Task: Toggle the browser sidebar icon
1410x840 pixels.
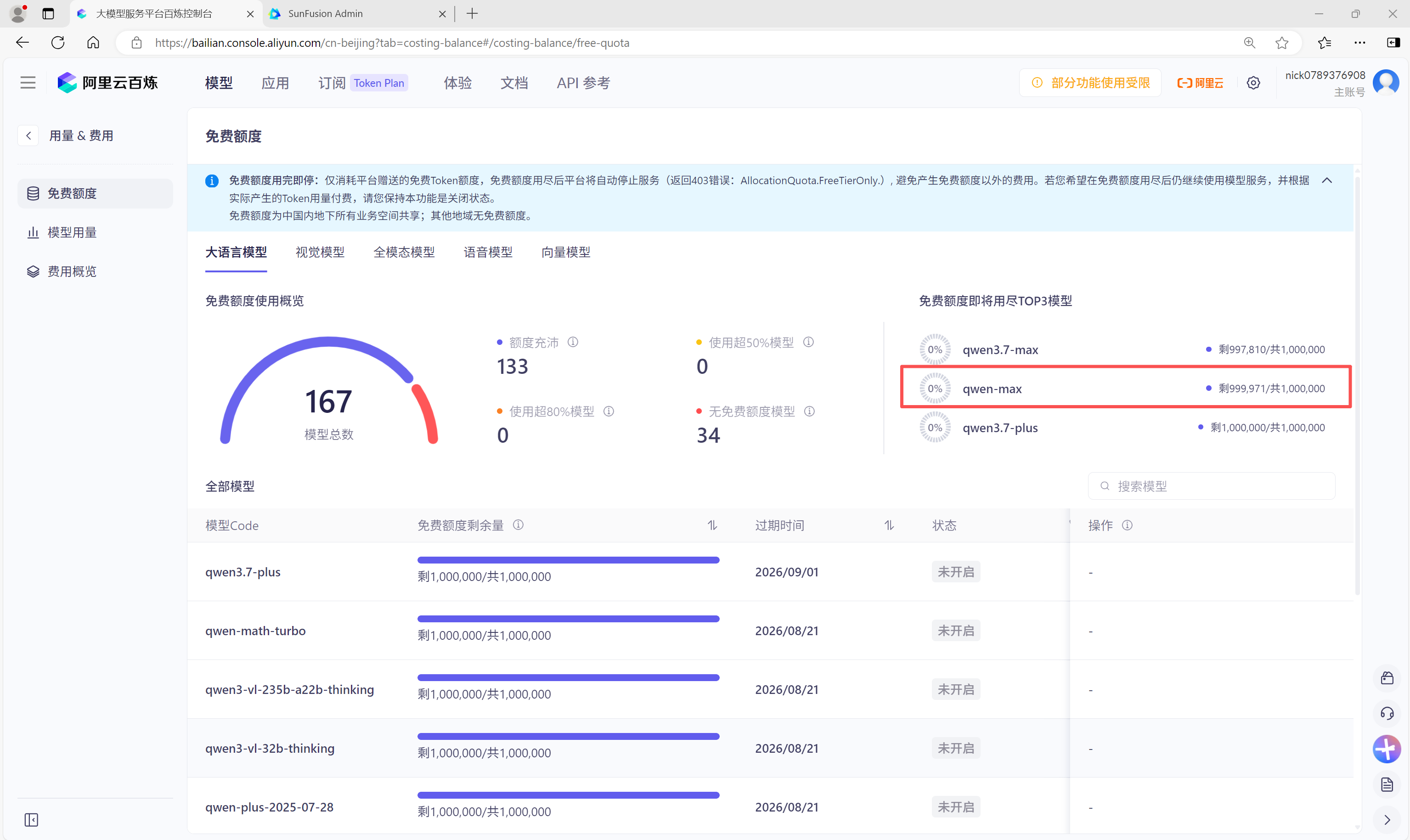Action: (1393, 42)
